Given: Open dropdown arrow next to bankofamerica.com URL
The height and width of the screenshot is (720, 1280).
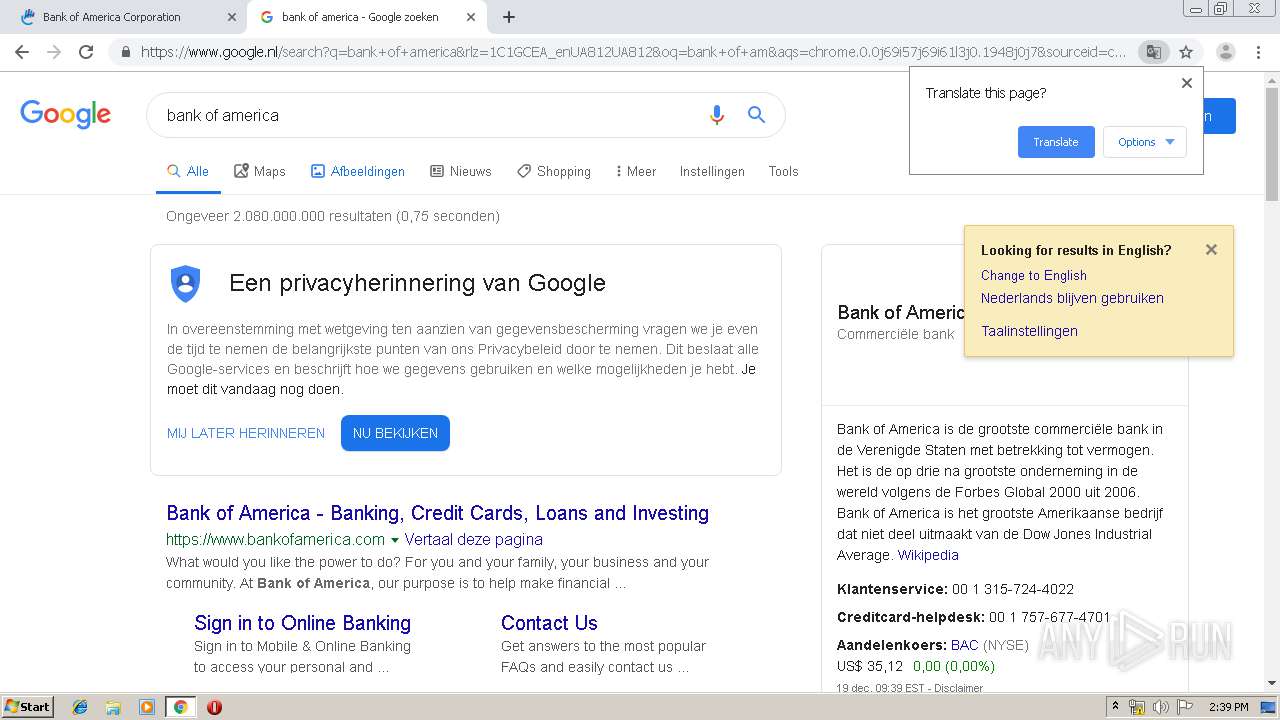Looking at the screenshot, I should [x=395, y=540].
